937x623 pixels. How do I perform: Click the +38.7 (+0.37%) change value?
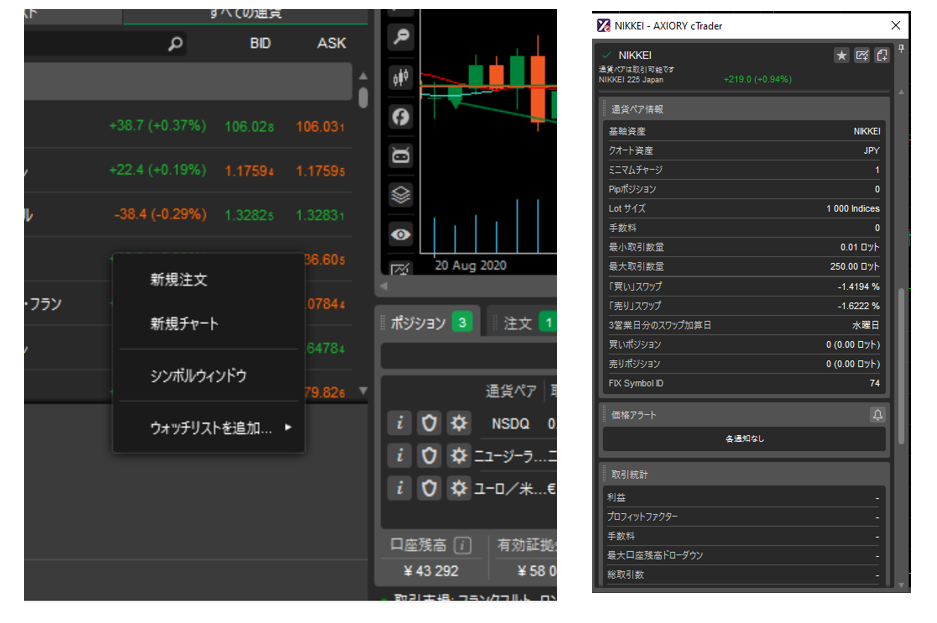[x=157, y=125]
